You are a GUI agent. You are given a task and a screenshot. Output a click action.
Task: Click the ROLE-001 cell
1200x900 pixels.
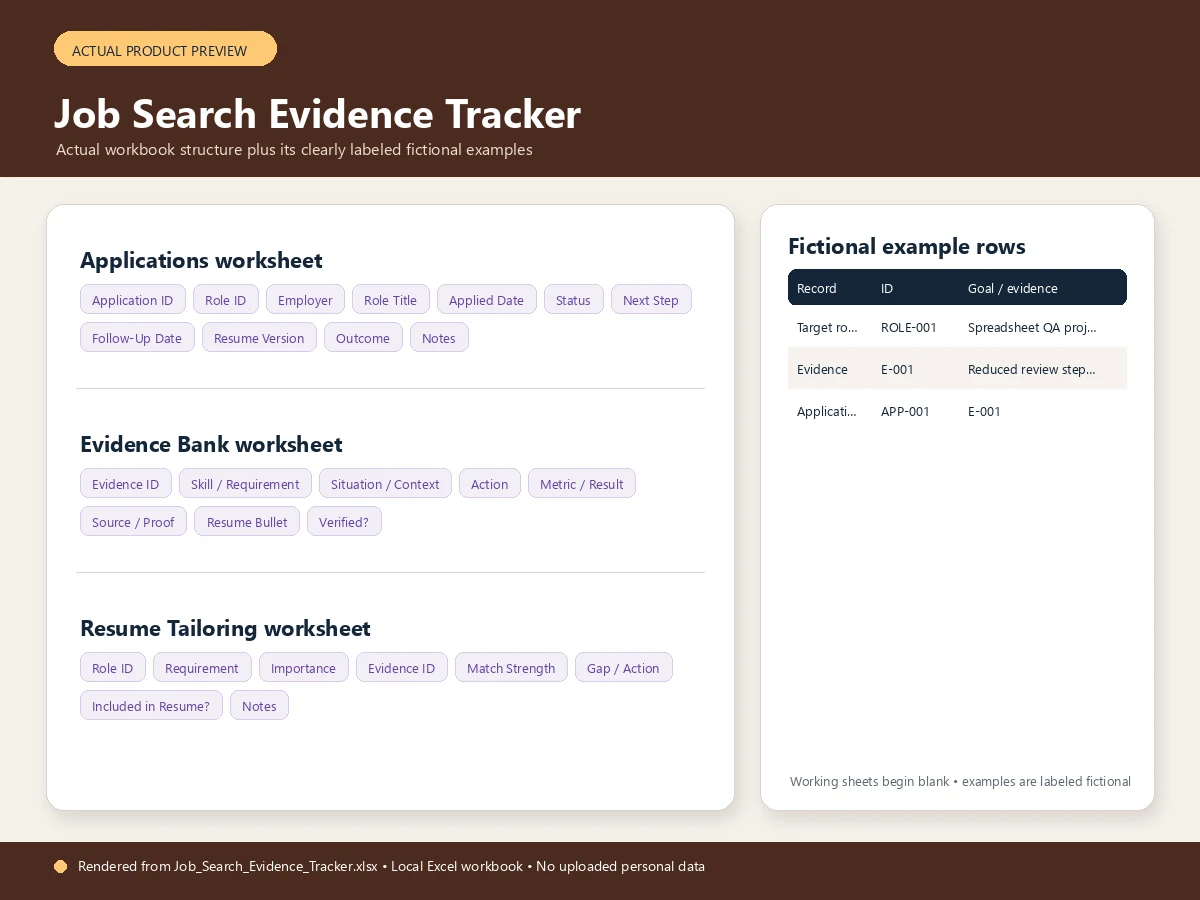click(909, 327)
